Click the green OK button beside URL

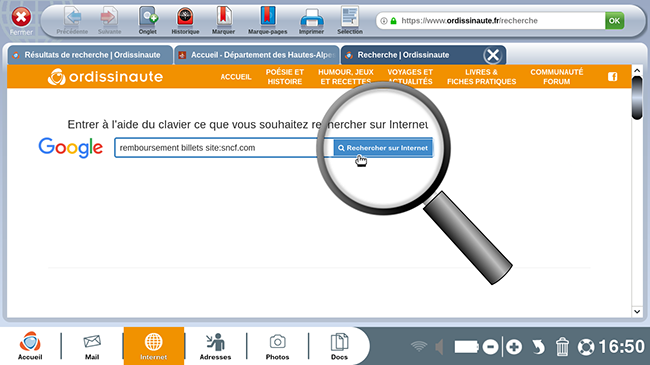point(614,21)
